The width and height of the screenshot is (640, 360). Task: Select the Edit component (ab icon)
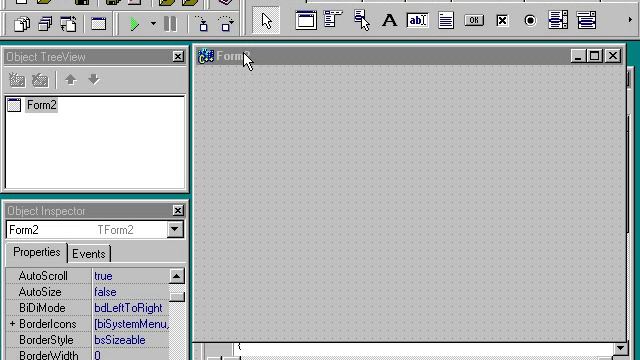pos(417,20)
